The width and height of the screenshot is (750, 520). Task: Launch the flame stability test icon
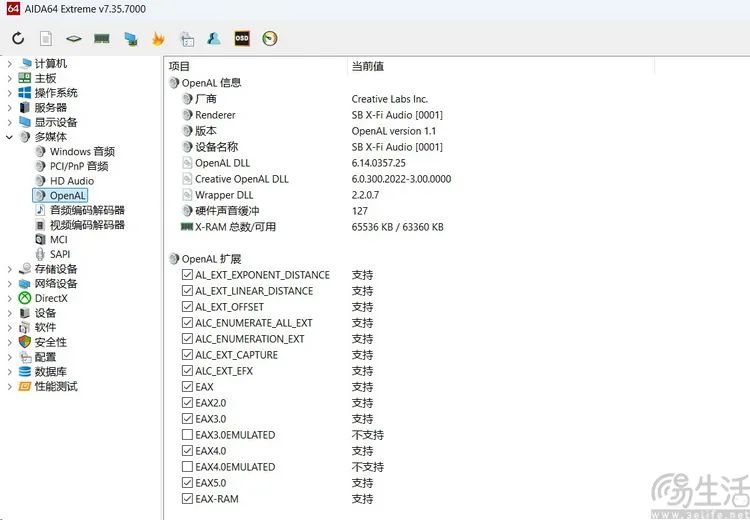[x=158, y=39]
